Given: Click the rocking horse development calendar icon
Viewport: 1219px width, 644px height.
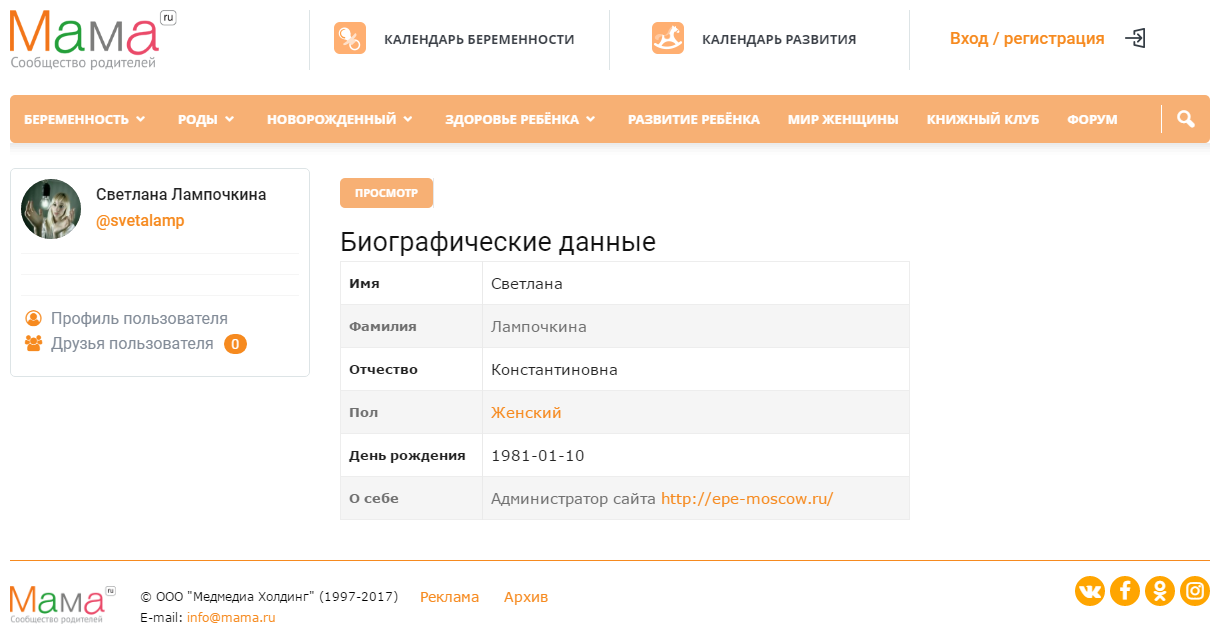Looking at the screenshot, I should pyautogui.click(x=668, y=39).
